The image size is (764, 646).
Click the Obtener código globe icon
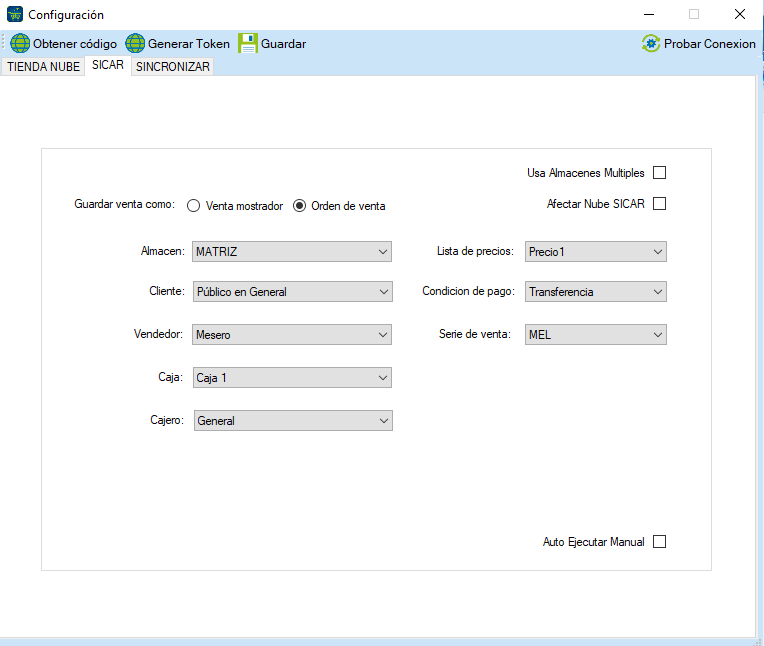pos(20,43)
